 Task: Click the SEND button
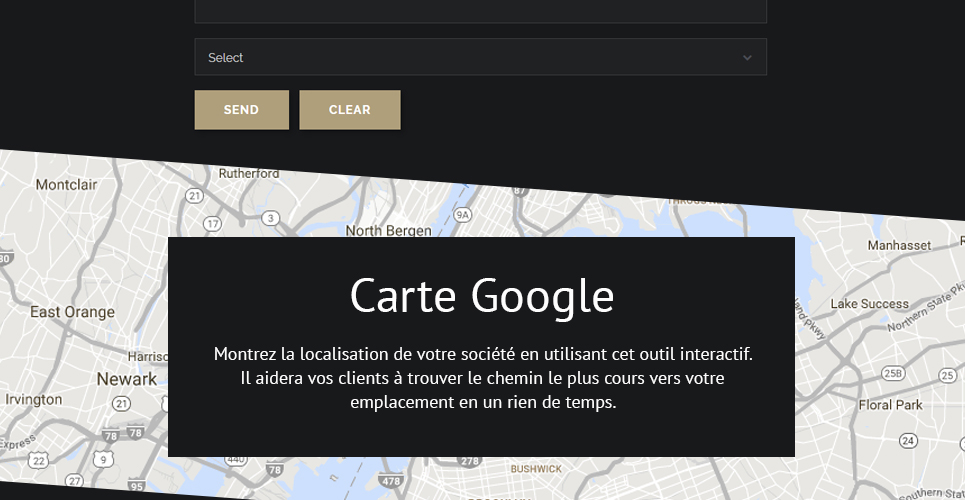241,110
